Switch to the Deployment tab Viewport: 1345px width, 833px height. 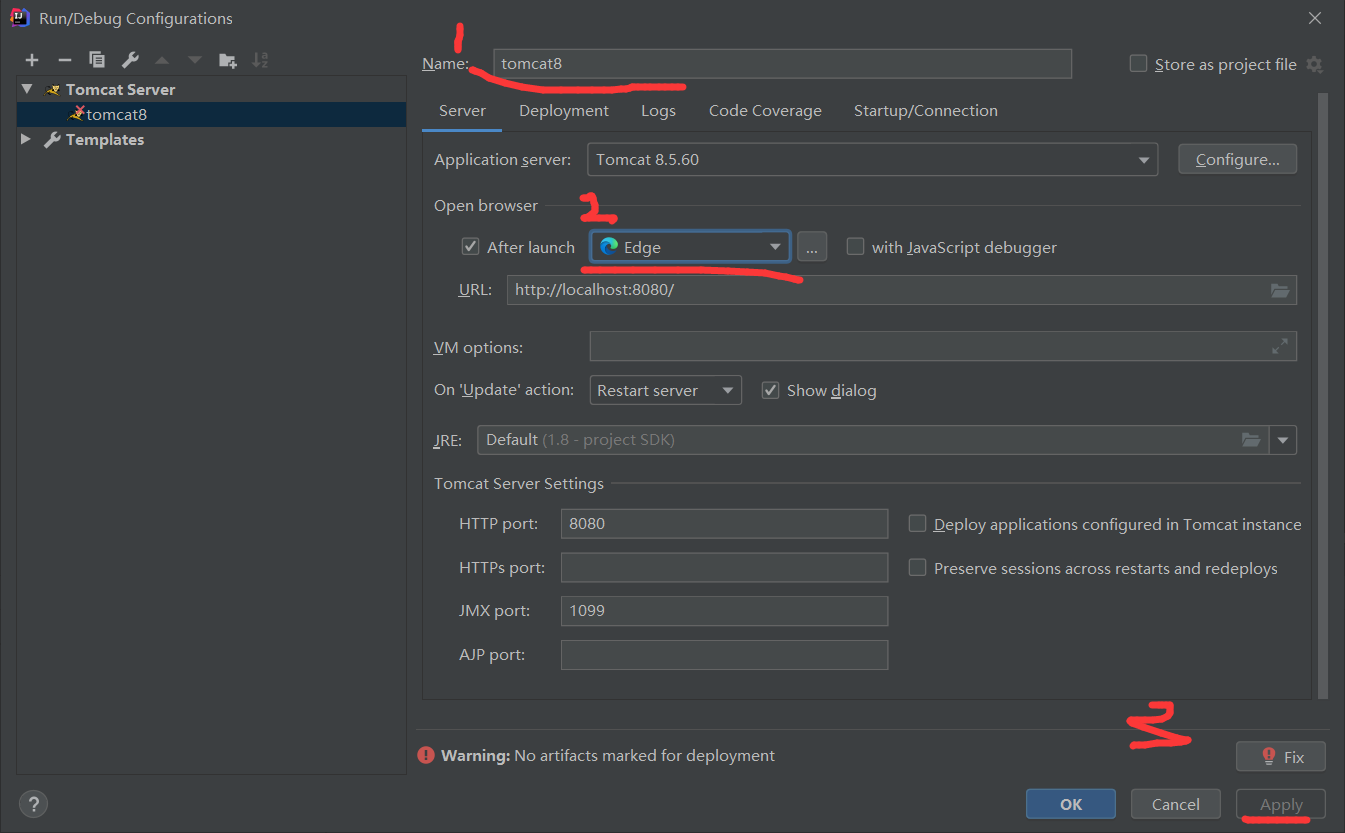point(563,111)
